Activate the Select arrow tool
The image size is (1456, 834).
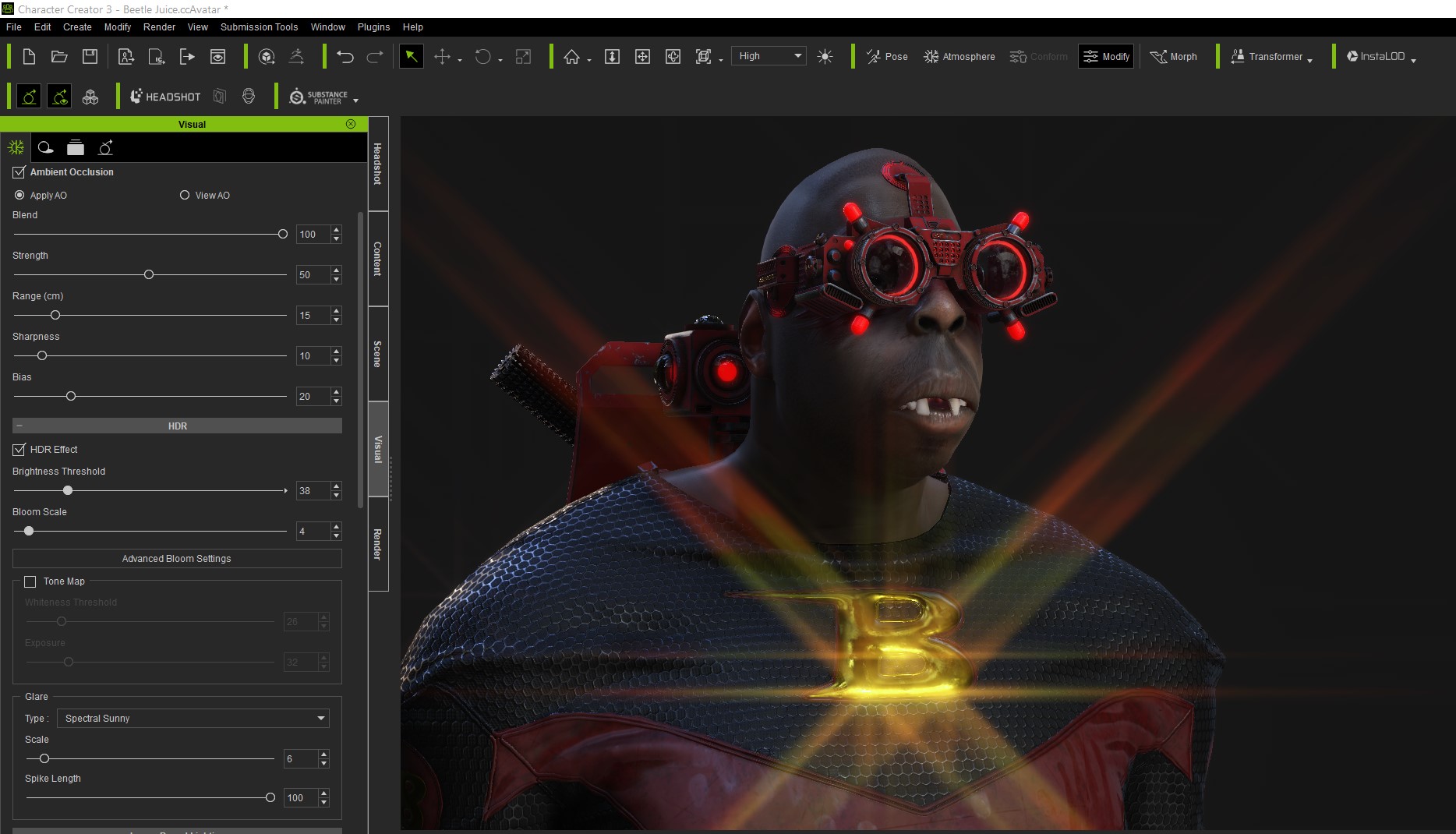click(411, 56)
